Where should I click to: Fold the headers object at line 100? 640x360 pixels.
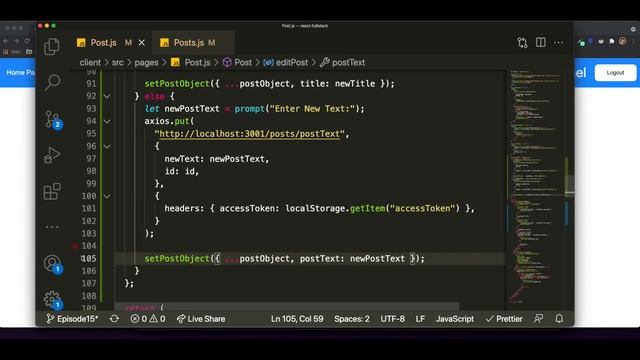tap(107, 196)
